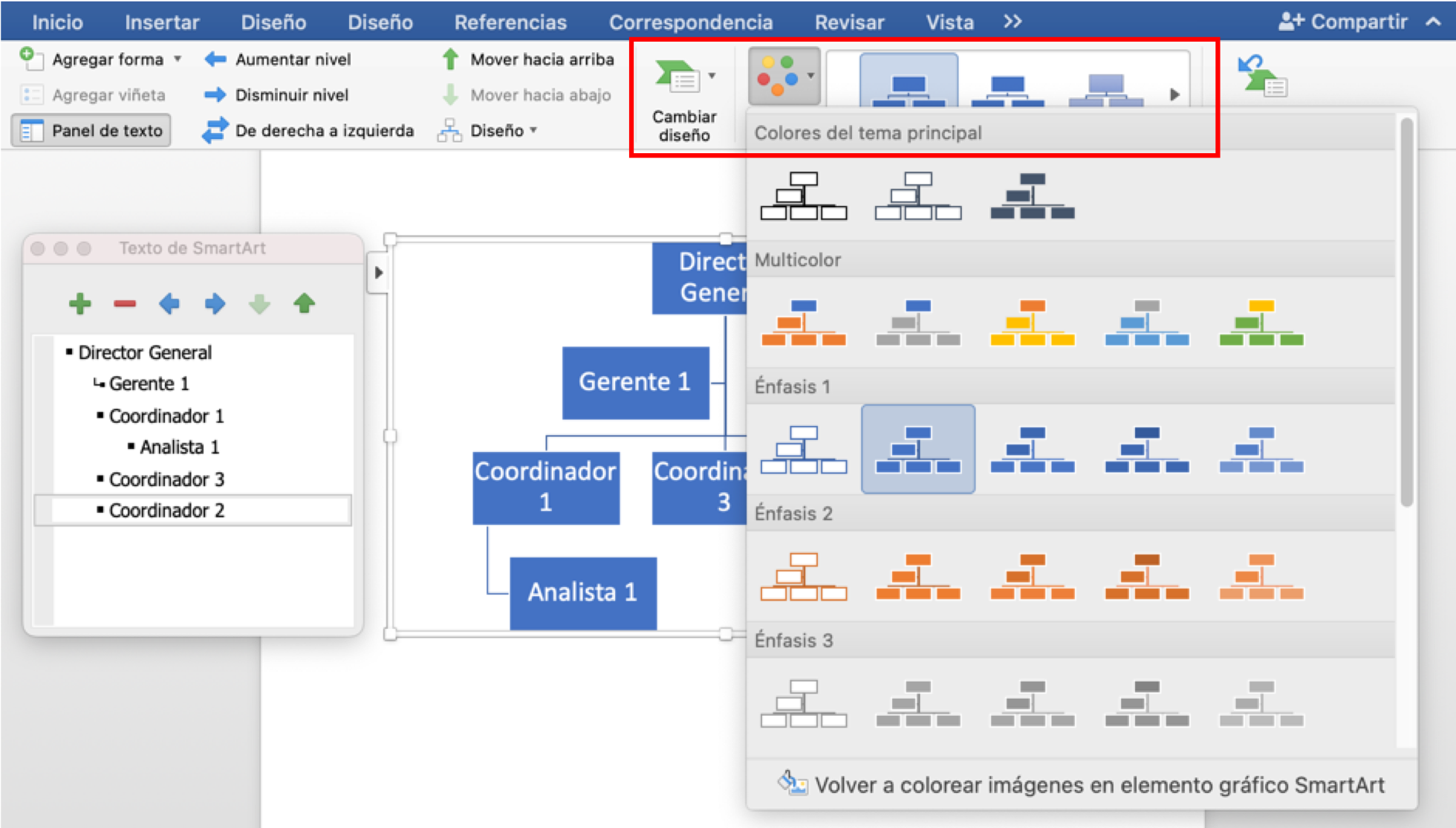Select Gerente 1 in text pane
1456x828 pixels.
(x=149, y=384)
